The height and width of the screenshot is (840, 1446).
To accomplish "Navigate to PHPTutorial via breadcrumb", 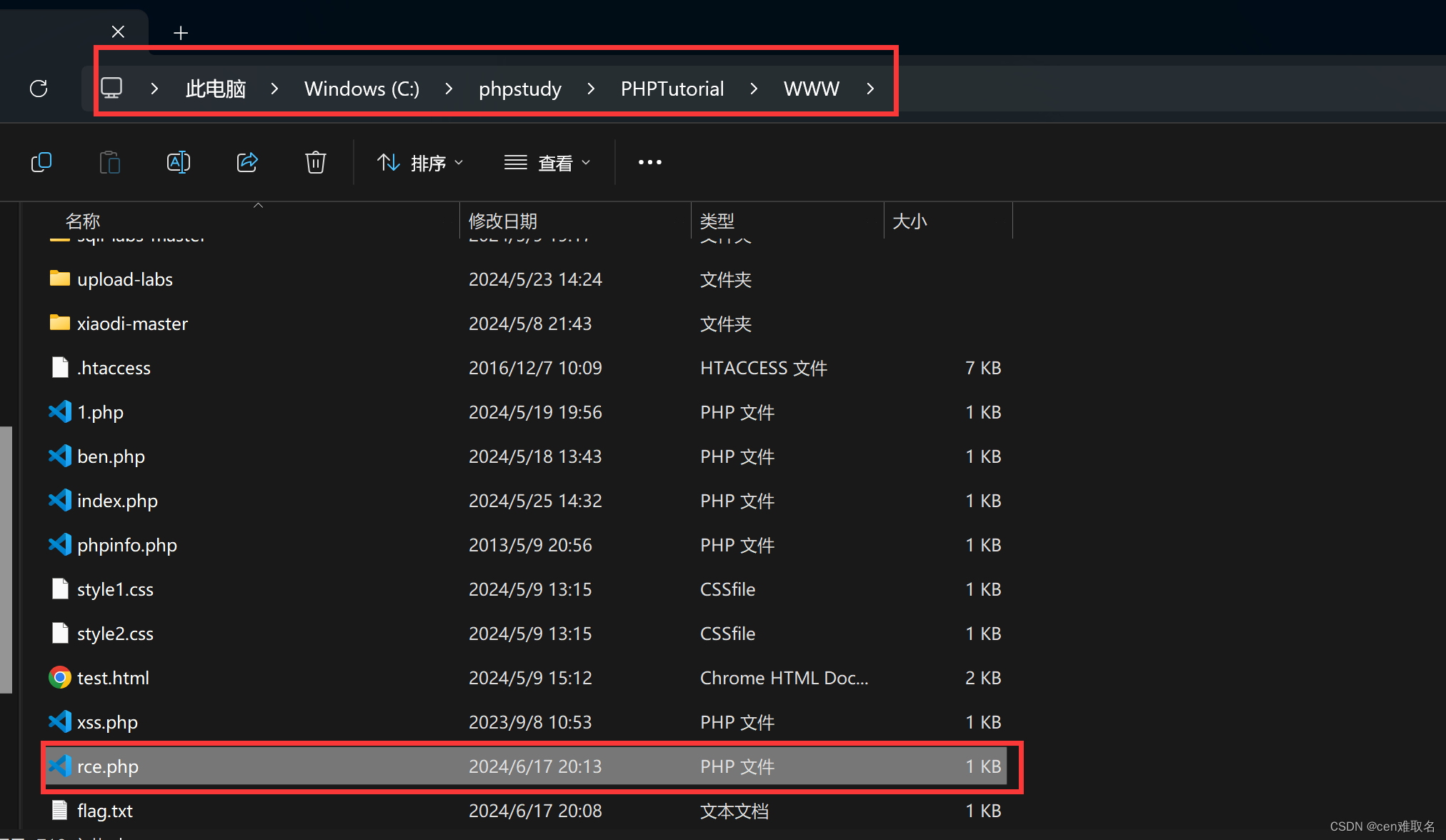I will pyautogui.click(x=672, y=88).
